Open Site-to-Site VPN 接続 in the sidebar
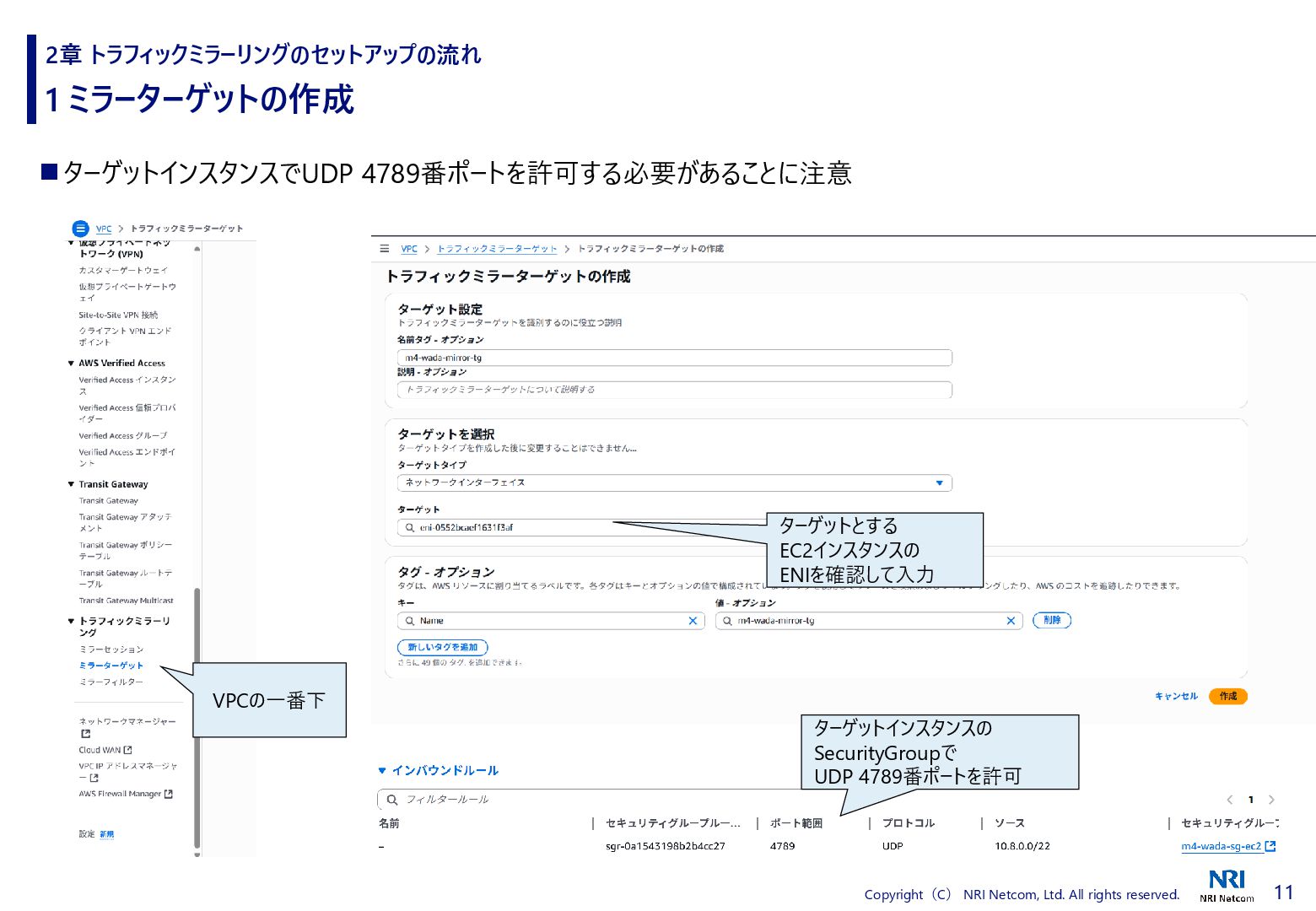1316x911 pixels. [x=119, y=315]
